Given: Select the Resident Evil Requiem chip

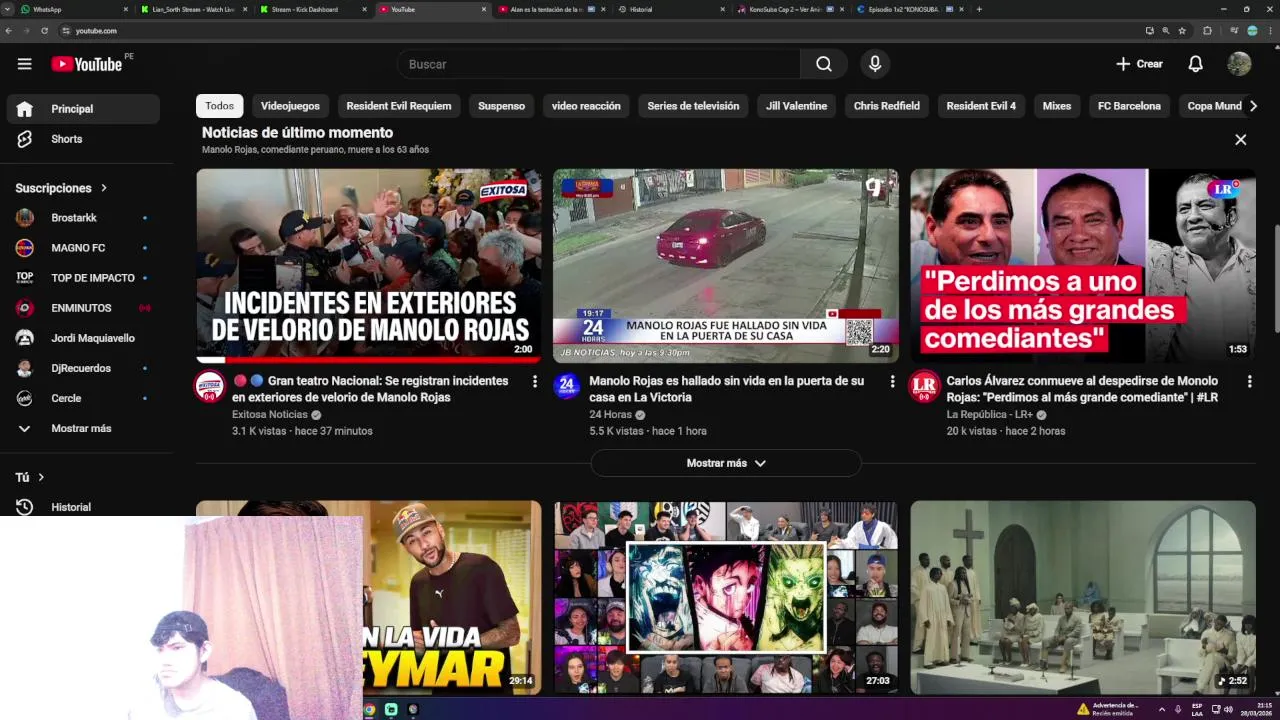Looking at the screenshot, I should (399, 106).
